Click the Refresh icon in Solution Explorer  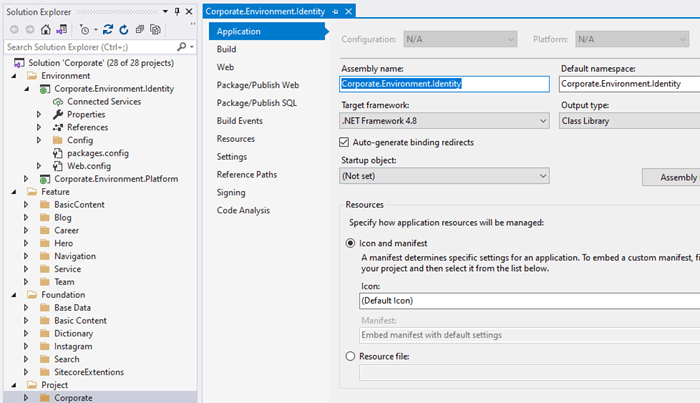pos(124,29)
